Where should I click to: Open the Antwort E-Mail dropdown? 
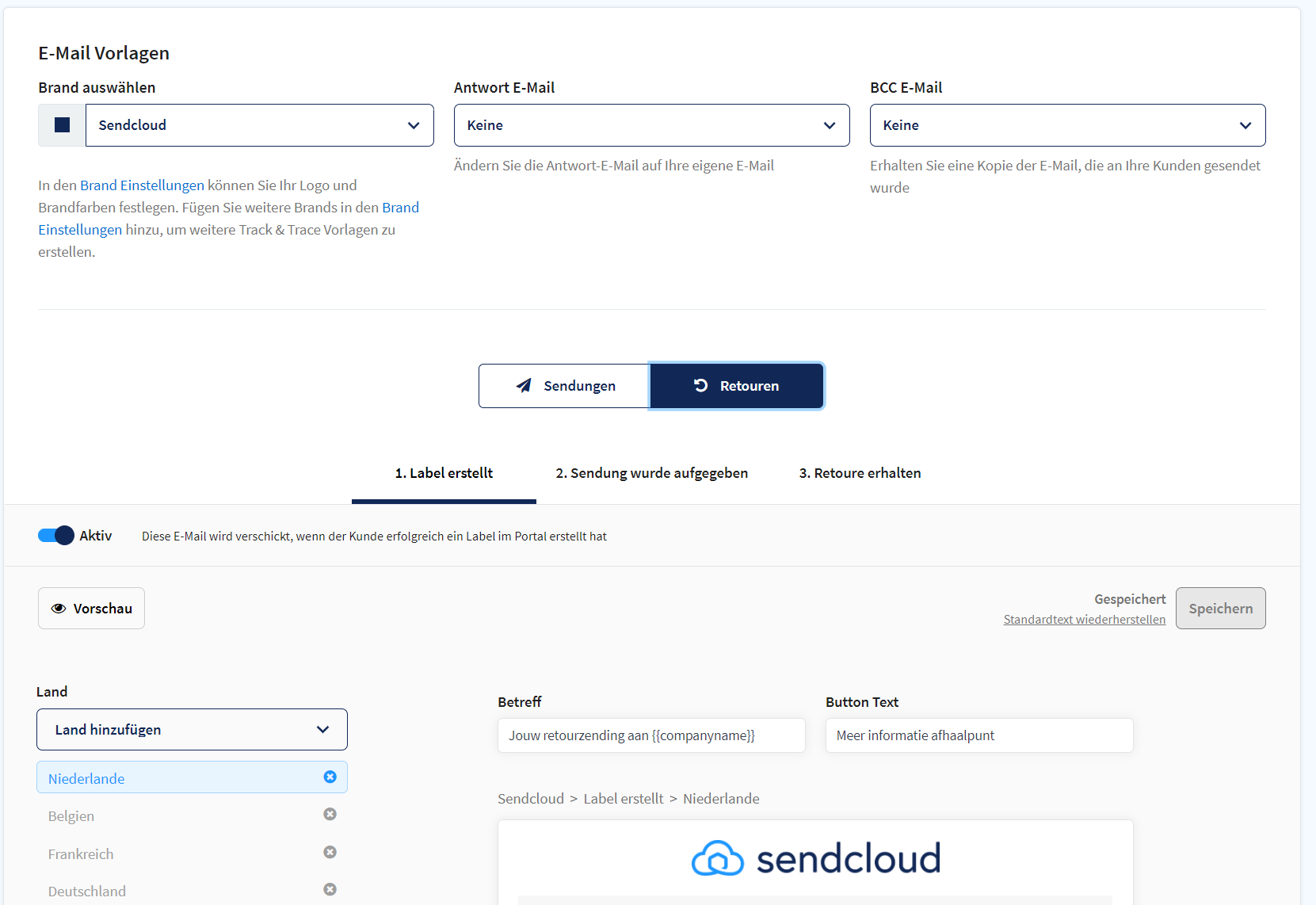click(x=652, y=125)
